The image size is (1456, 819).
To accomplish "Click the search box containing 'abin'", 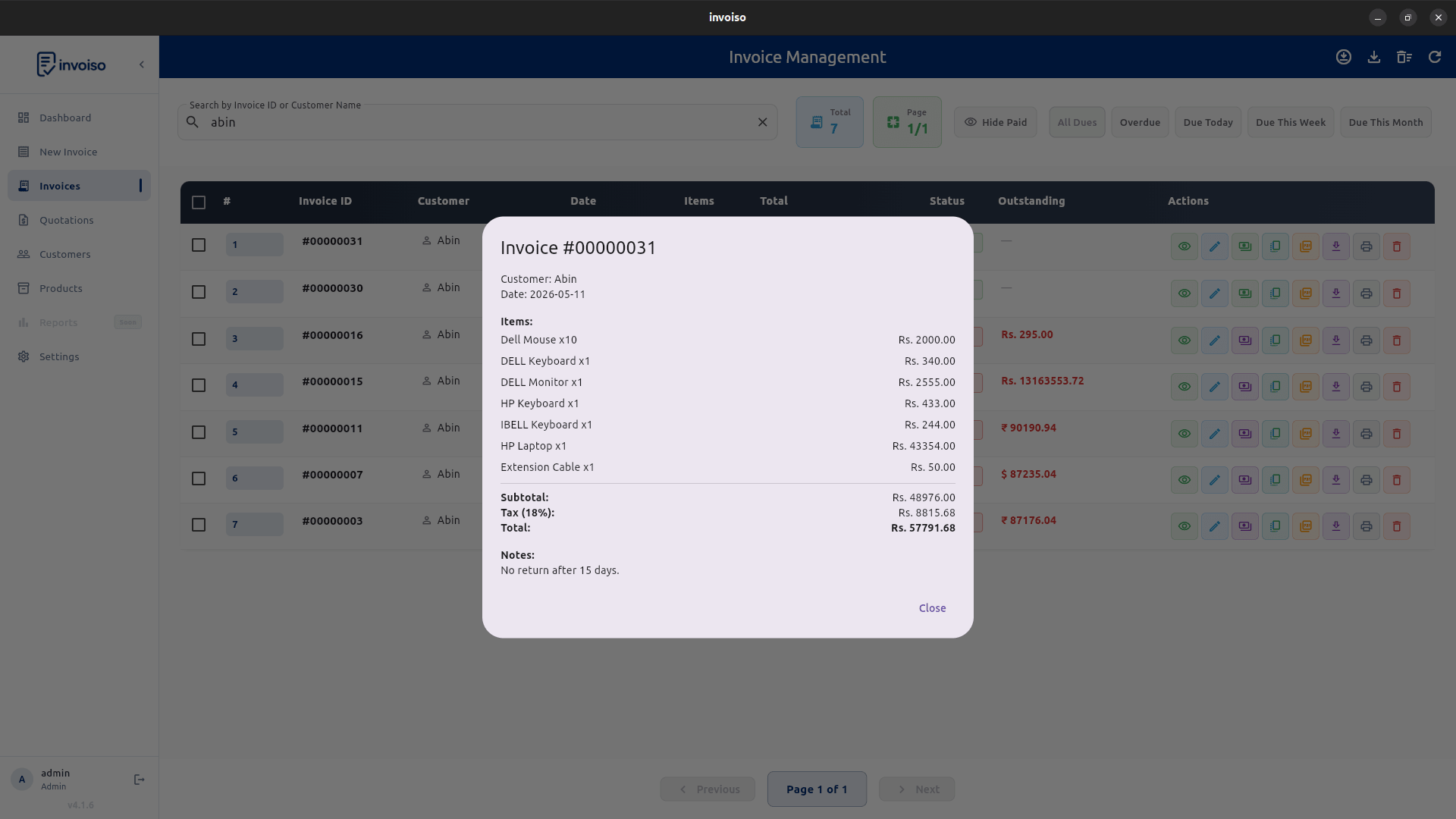I will pos(478,122).
